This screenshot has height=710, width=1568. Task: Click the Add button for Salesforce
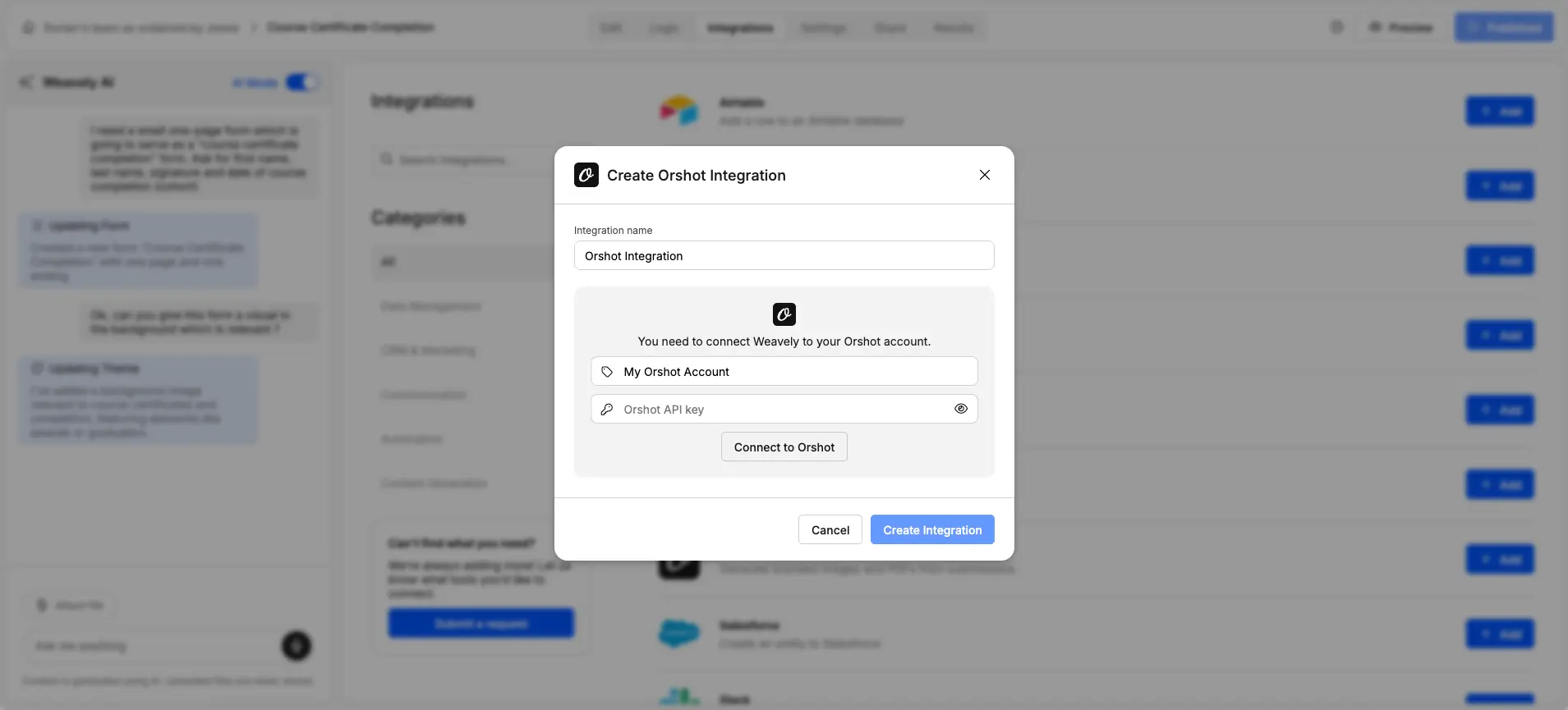pos(1500,634)
